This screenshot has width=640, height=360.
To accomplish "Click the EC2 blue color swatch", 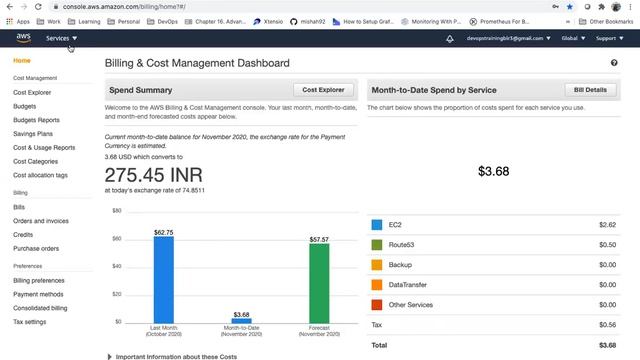I will tap(377, 225).
